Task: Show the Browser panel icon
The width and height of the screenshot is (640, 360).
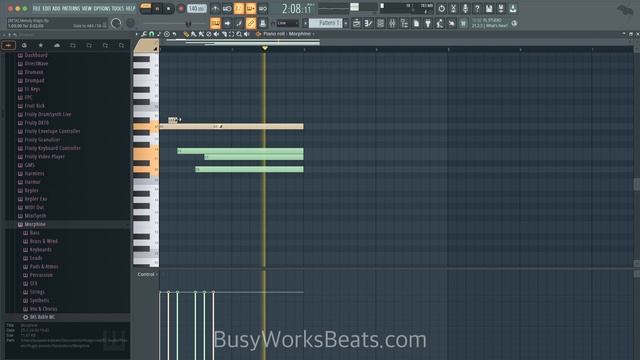Action: point(404,24)
